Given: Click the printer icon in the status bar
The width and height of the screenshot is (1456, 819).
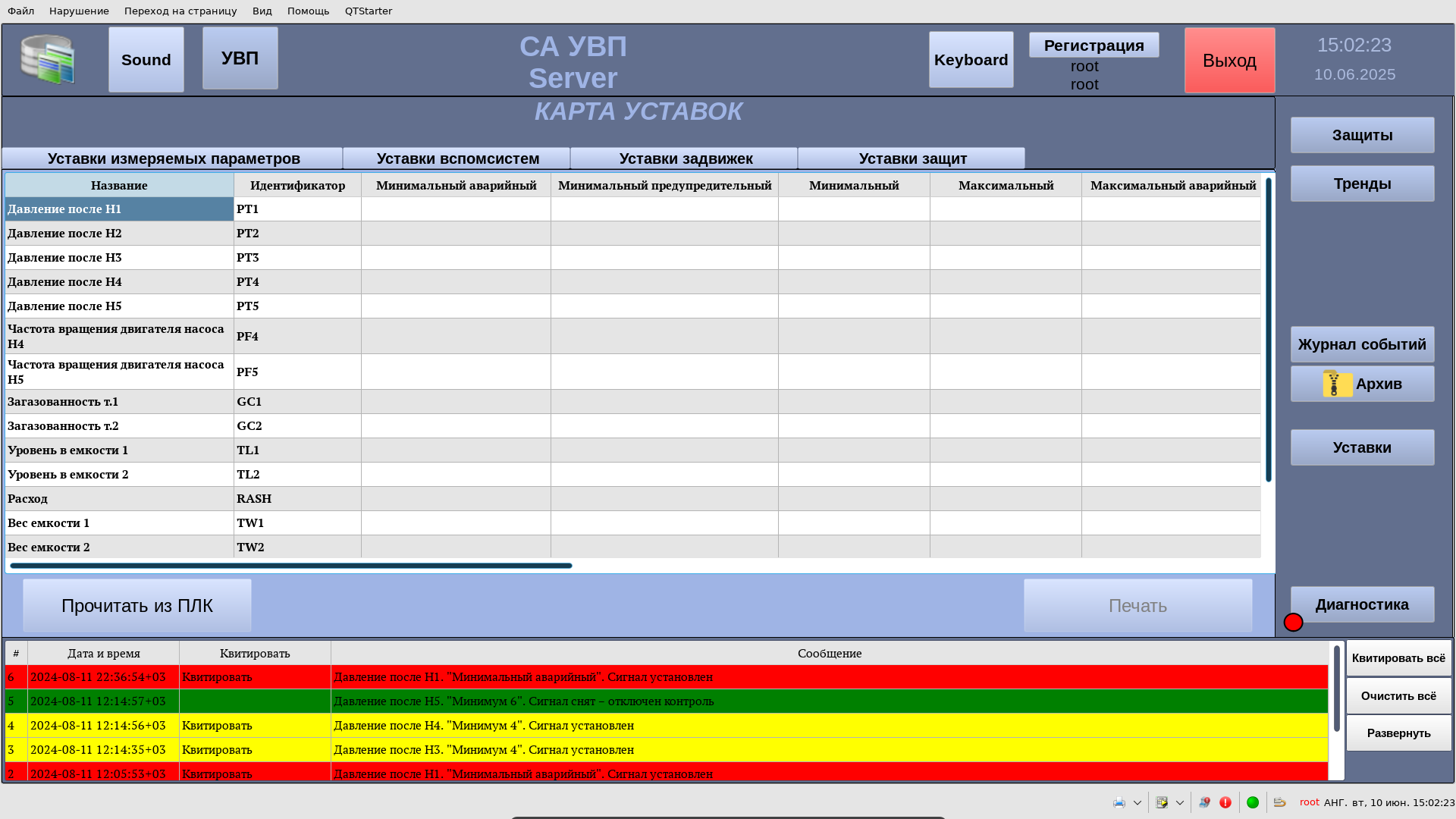Looking at the screenshot, I should pyautogui.click(x=1119, y=802).
